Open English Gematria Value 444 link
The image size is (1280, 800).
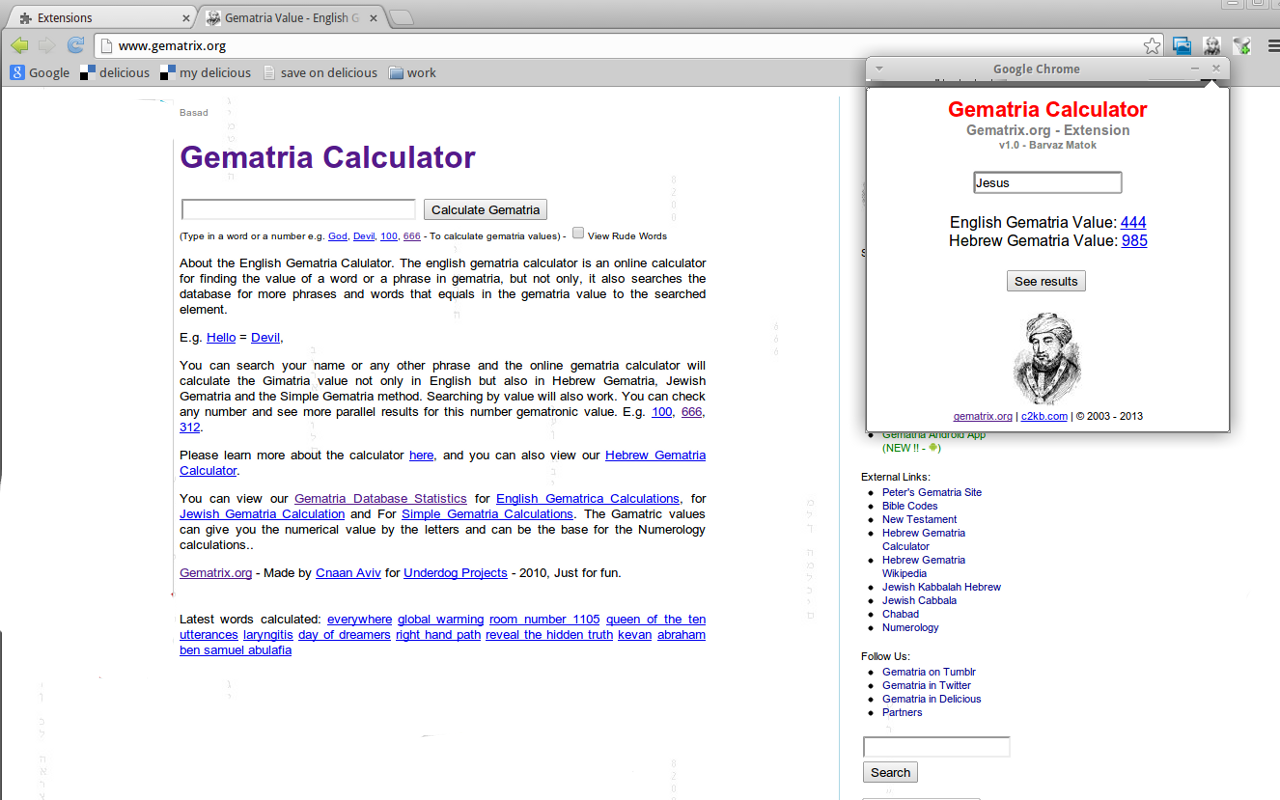coord(1133,222)
